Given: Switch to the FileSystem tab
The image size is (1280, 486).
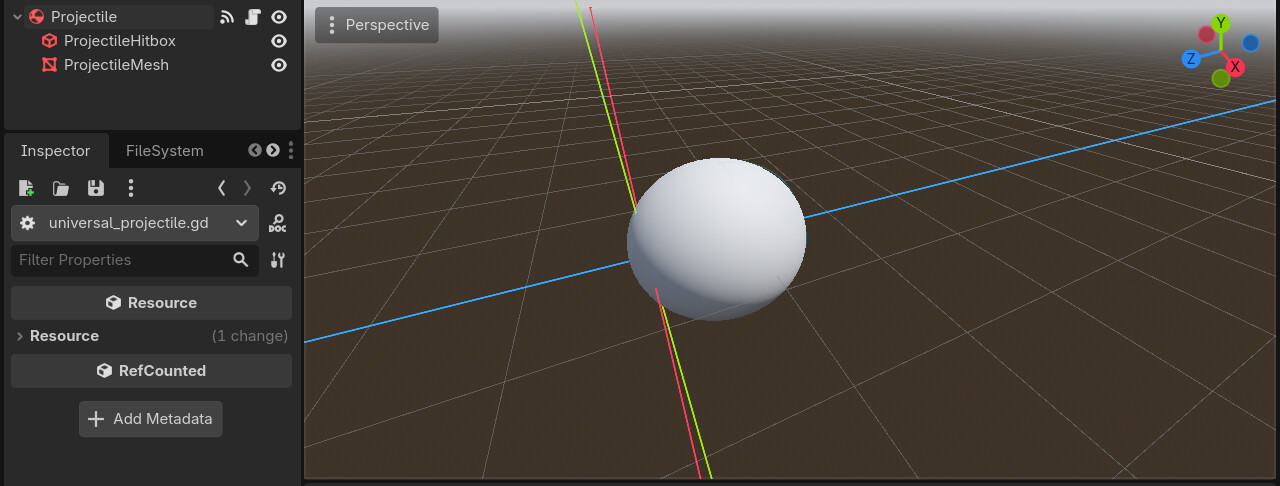Looking at the screenshot, I should coord(164,151).
